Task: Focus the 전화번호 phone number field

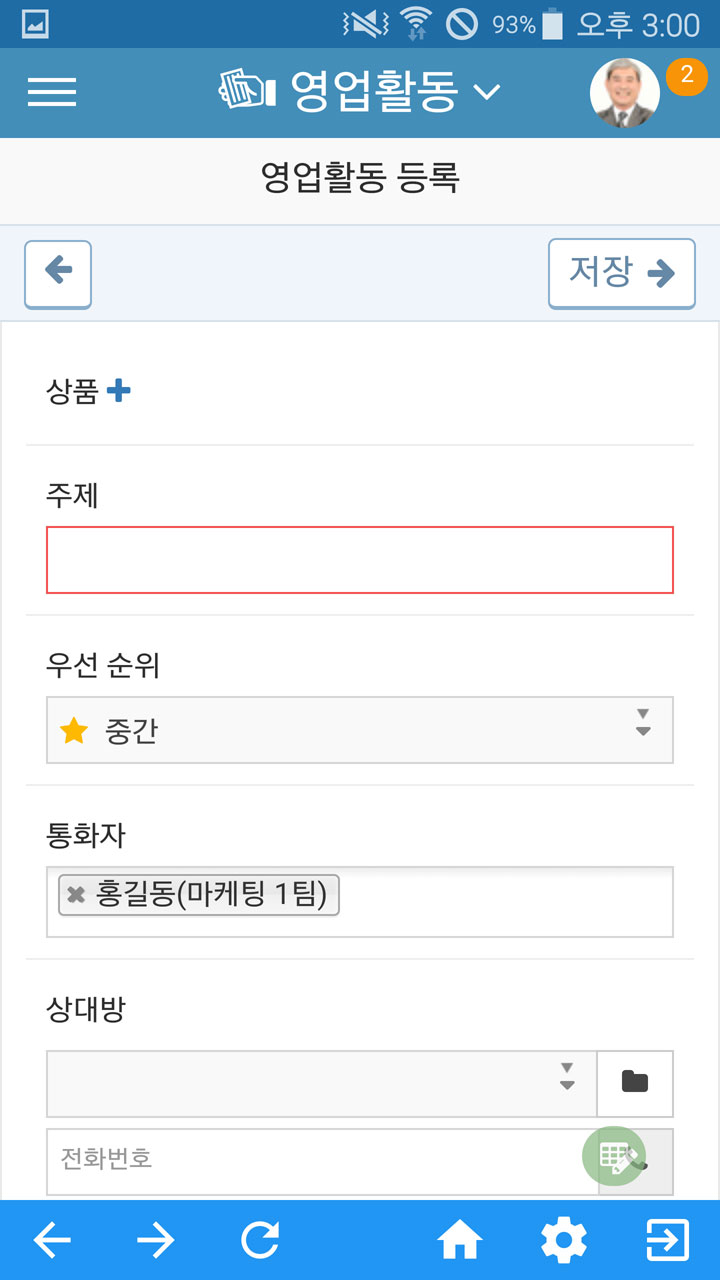Action: pos(322,1162)
